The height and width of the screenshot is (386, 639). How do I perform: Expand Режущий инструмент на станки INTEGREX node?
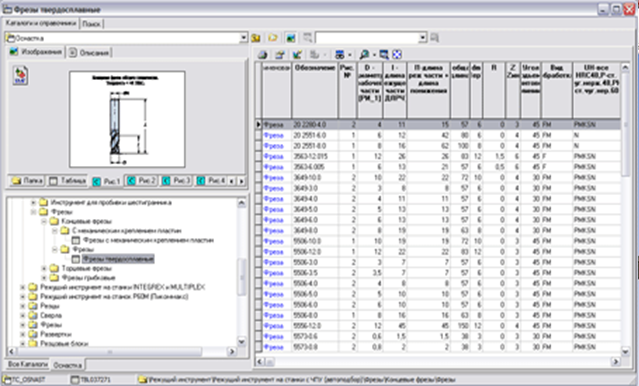point(23,287)
